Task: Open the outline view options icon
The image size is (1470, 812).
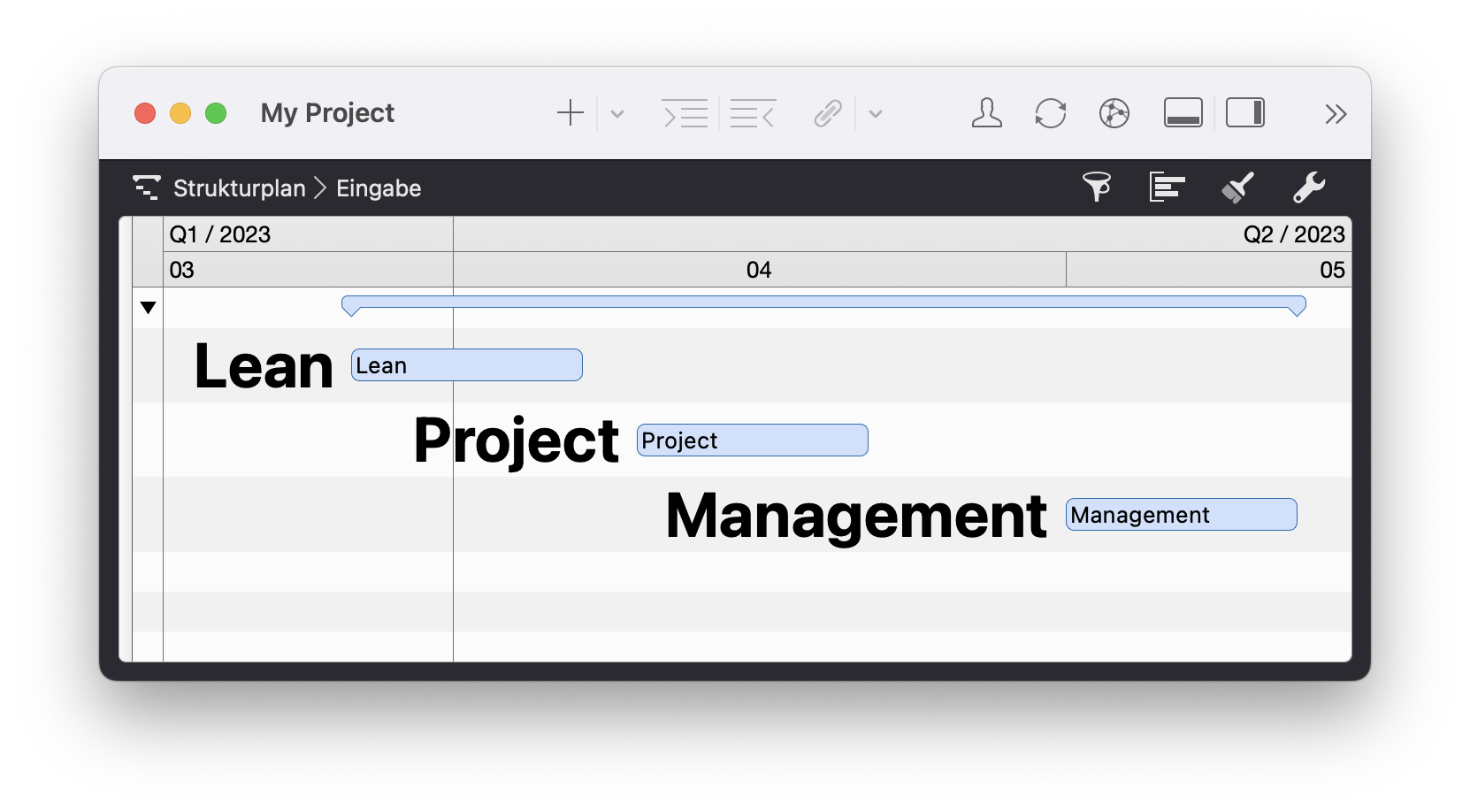Action: (x=1167, y=187)
